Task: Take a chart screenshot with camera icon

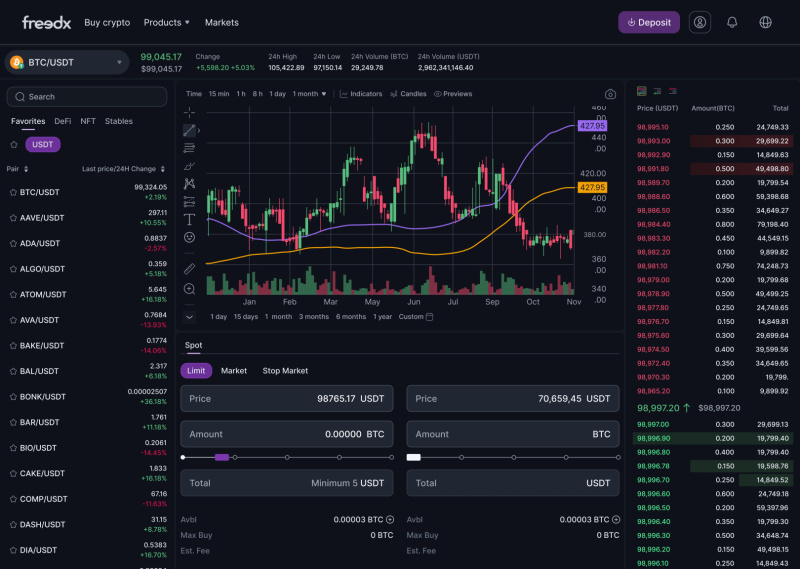Action: (x=610, y=94)
